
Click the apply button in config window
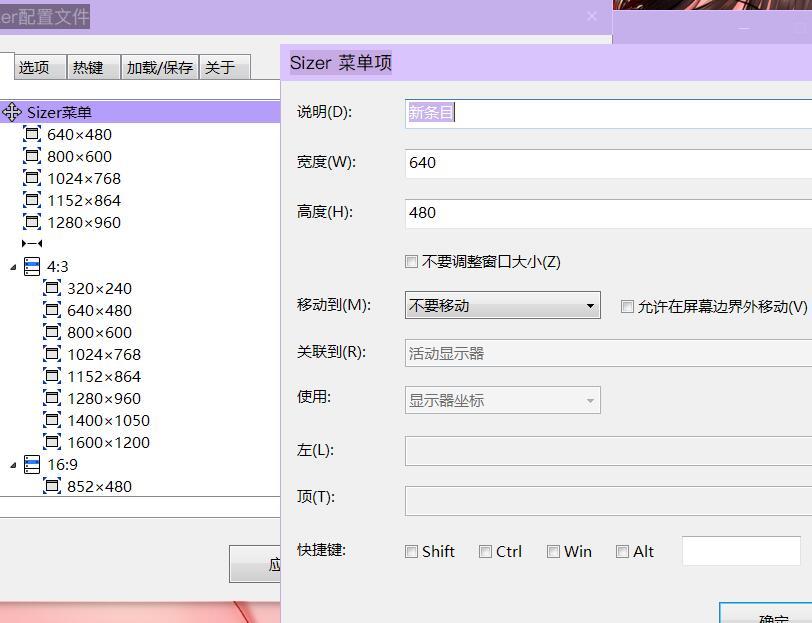(255, 564)
